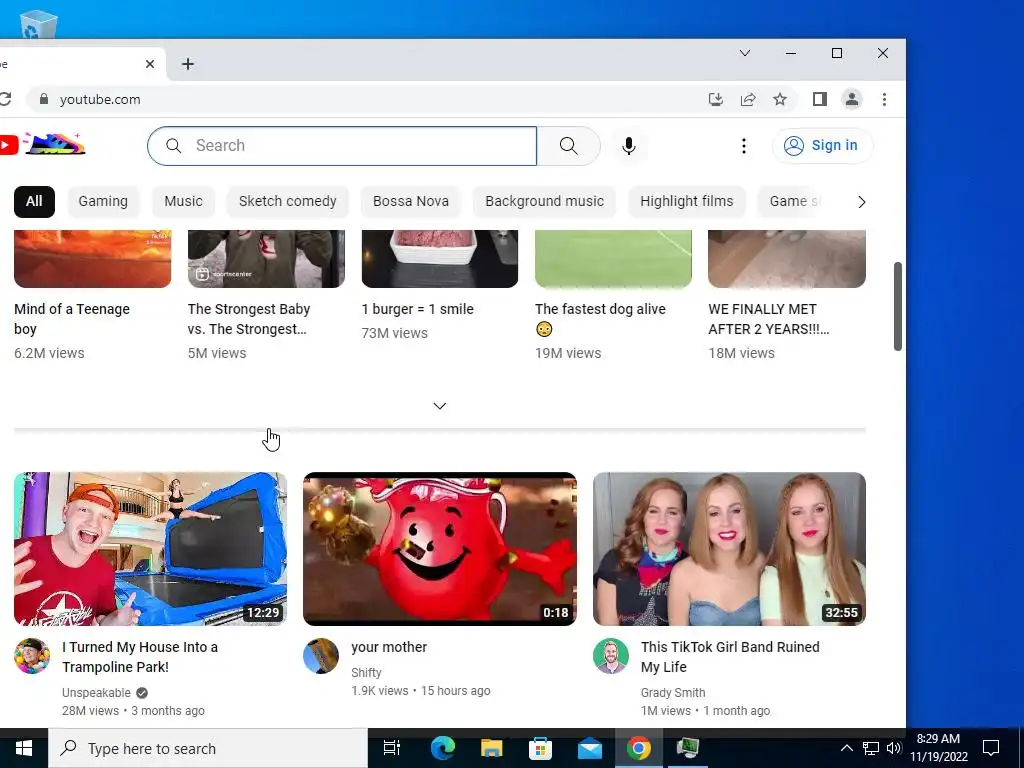This screenshot has height=768, width=1024.
Task: Open Mind of a Teenage boy short
Action: pyautogui.click(x=72, y=319)
